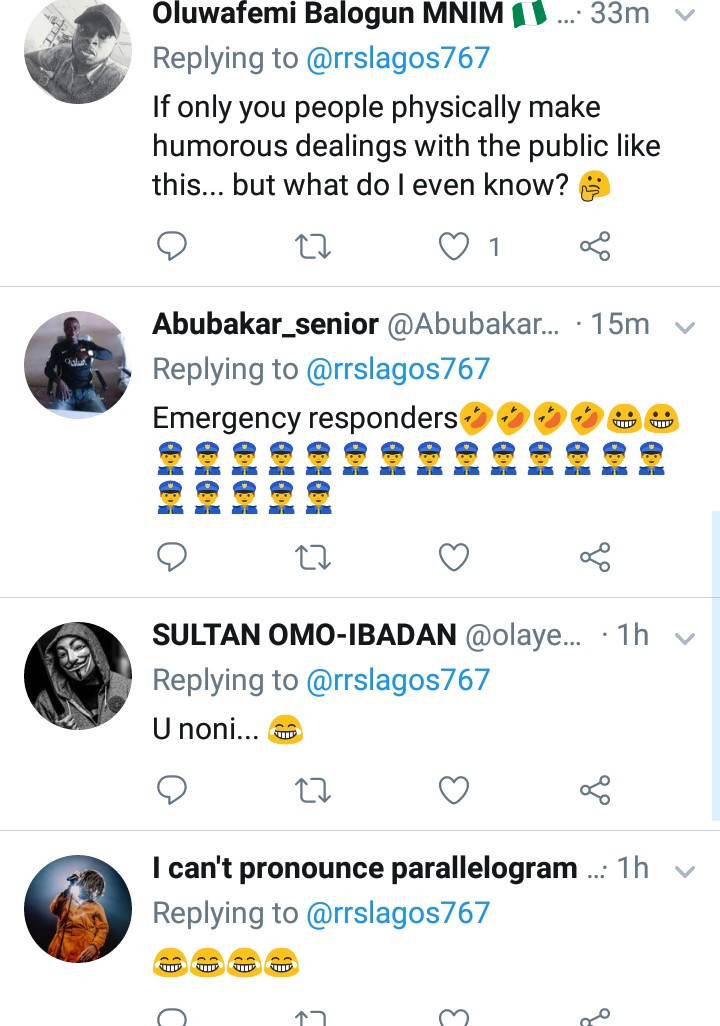Like Abubakar_senior's Emergency responders tweet
Viewport: 720px width, 1026px height.
pyautogui.click(x=455, y=557)
